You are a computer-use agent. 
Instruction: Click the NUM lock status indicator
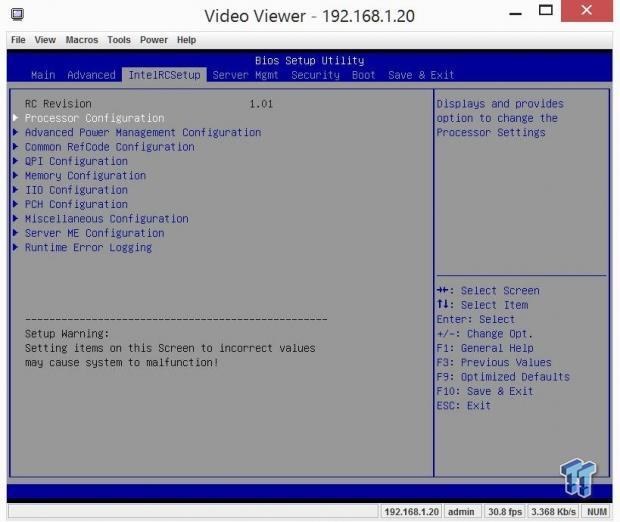[596, 512]
